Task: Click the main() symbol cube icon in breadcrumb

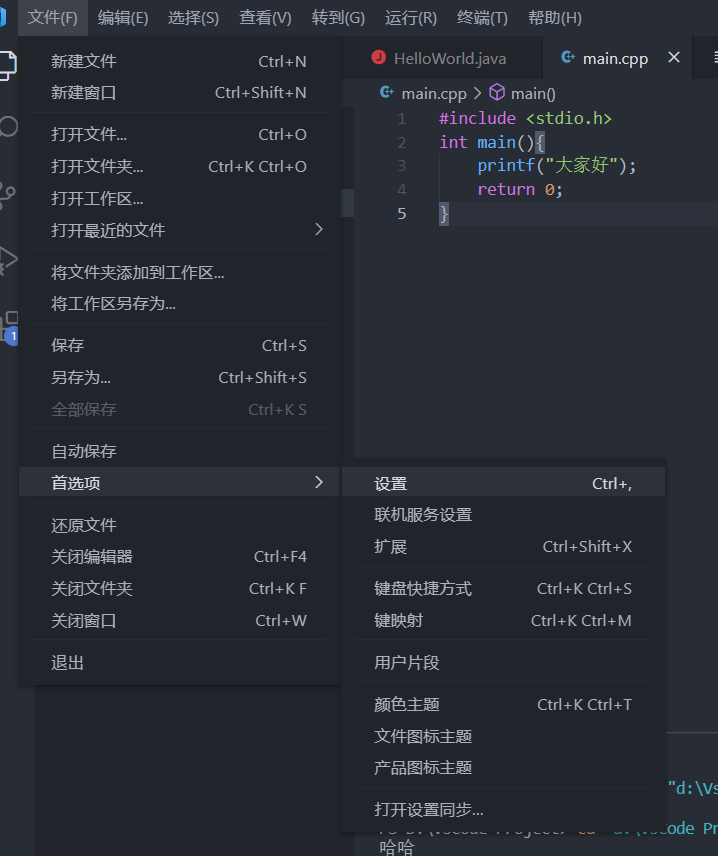Action: coord(497,92)
